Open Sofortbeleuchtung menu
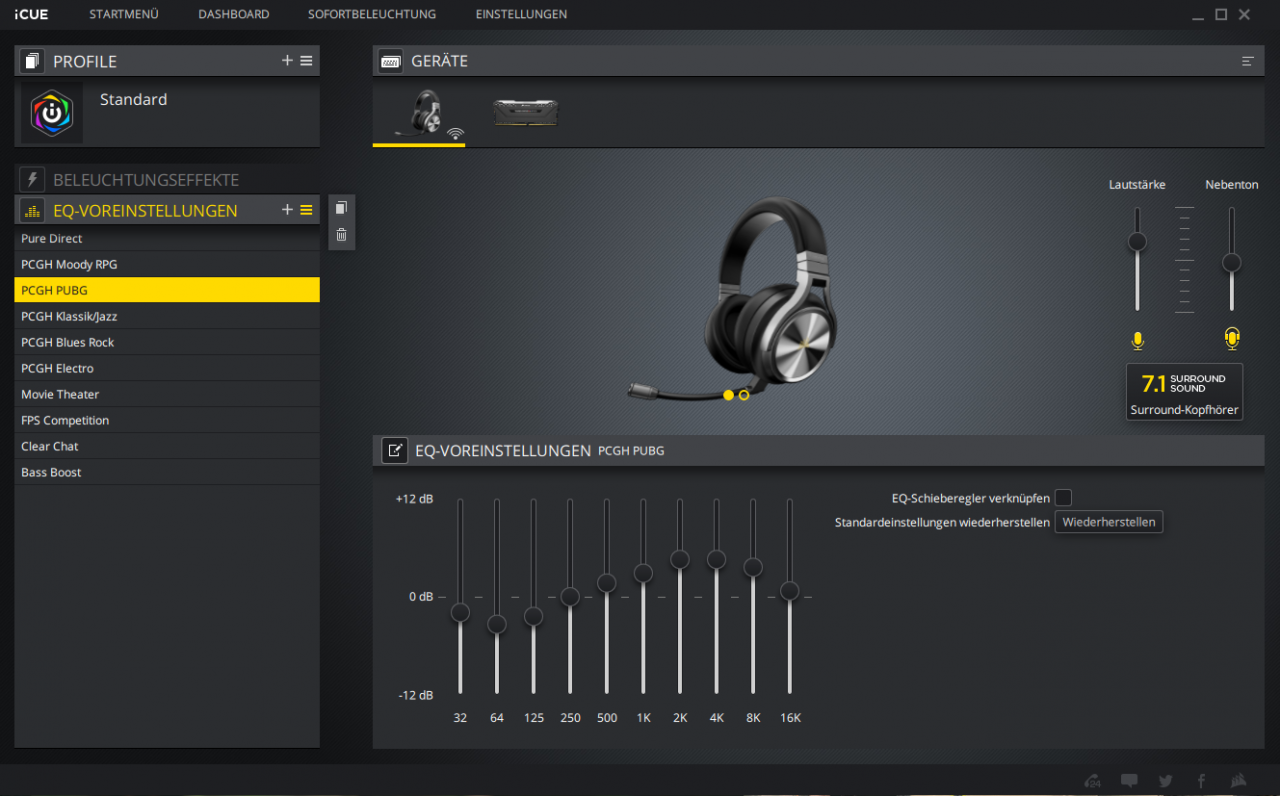The image size is (1280, 796). click(x=372, y=14)
